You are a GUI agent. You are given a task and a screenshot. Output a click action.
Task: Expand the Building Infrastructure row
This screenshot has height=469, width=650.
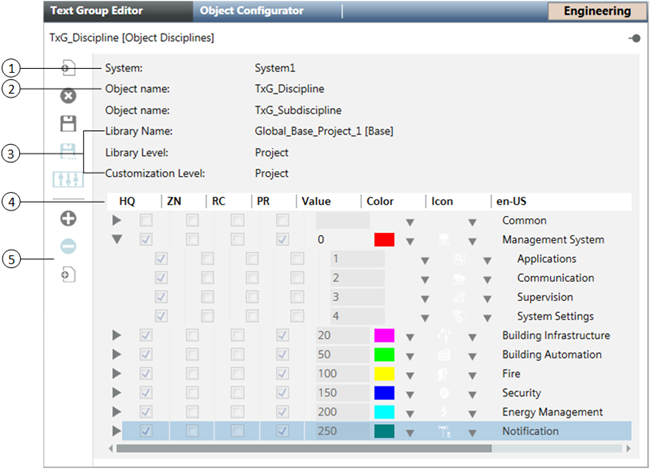(118, 336)
